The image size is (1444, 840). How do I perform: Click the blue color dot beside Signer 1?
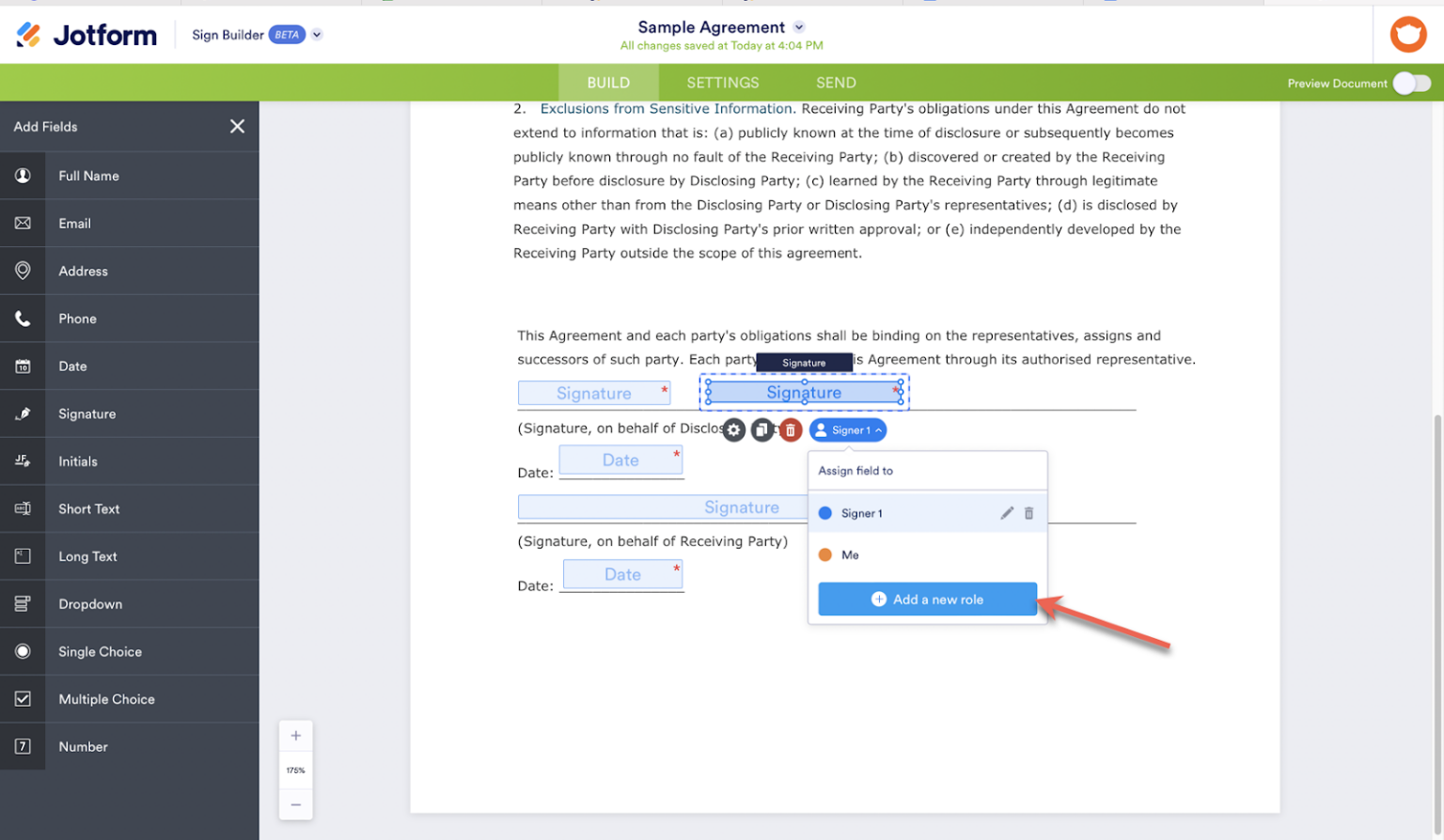pos(827,513)
